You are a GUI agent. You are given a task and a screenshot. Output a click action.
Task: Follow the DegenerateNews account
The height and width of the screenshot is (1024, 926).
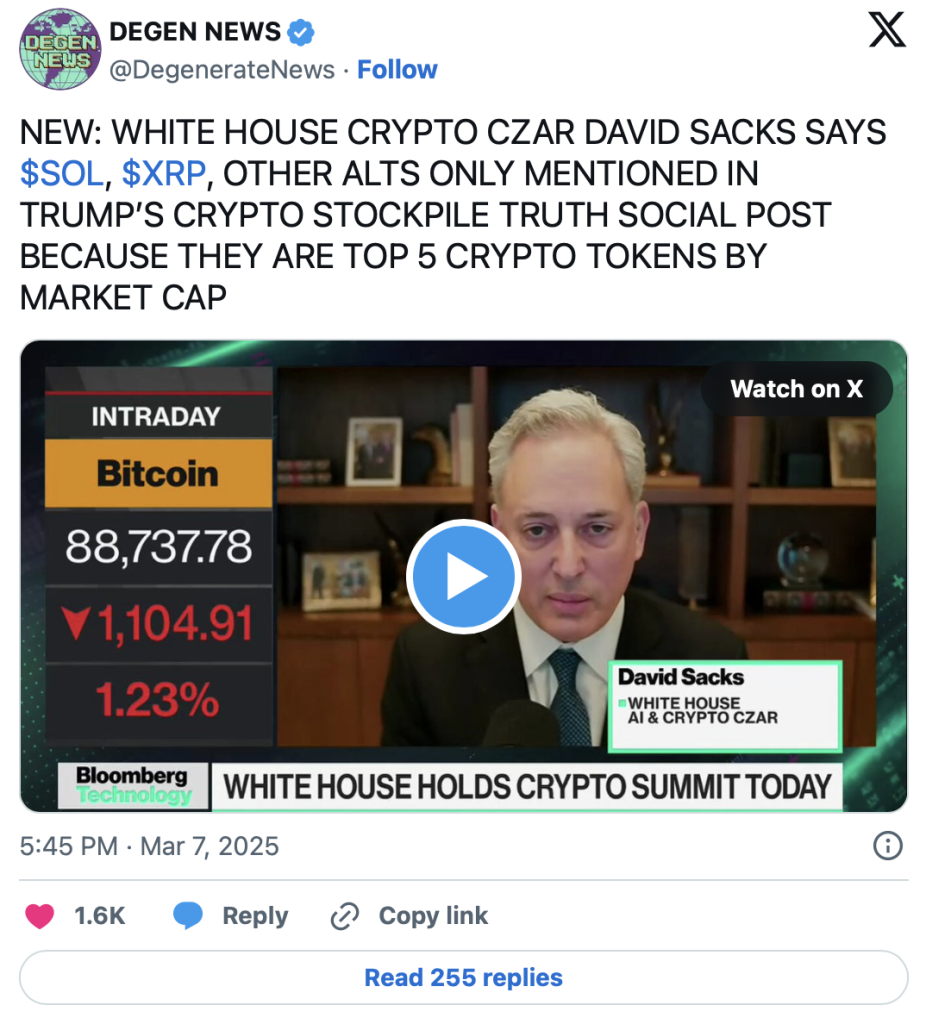click(397, 69)
